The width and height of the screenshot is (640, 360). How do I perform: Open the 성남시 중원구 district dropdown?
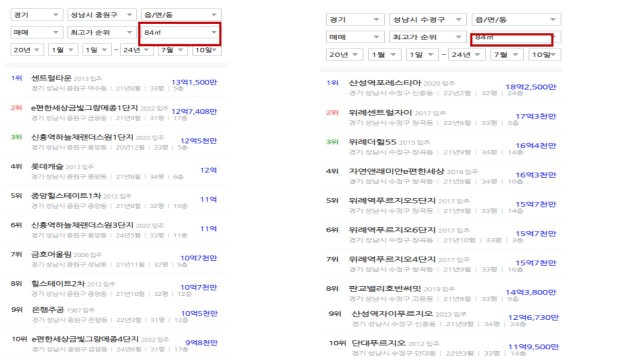pos(102,15)
